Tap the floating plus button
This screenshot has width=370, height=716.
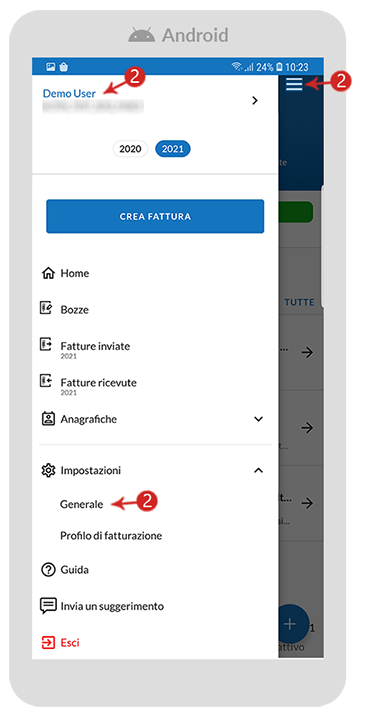click(291, 624)
